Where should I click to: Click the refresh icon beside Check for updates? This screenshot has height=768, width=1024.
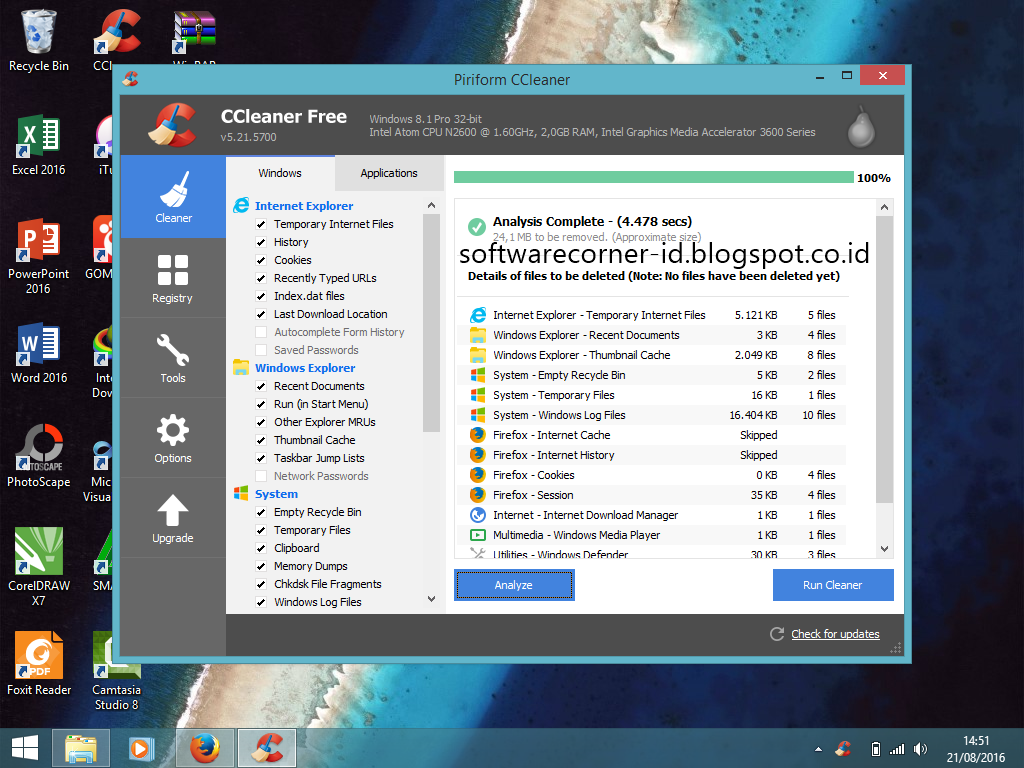pyautogui.click(x=776, y=633)
